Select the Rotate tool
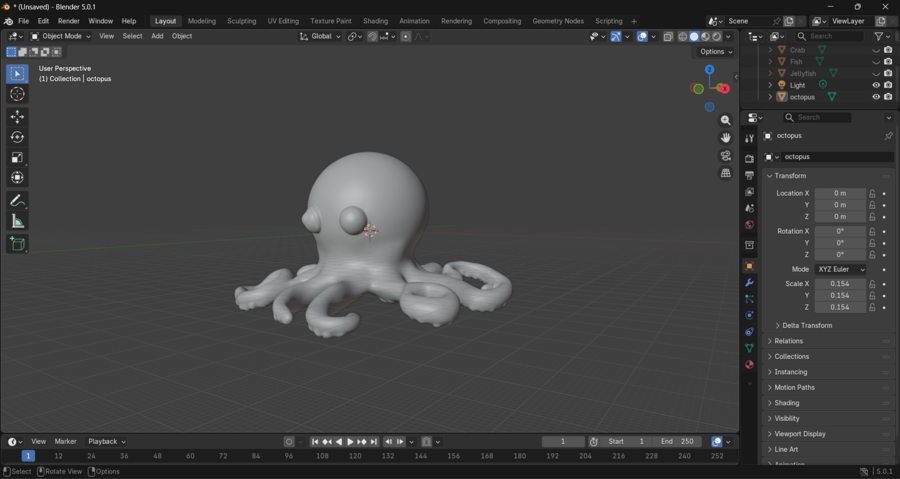 tap(17, 137)
